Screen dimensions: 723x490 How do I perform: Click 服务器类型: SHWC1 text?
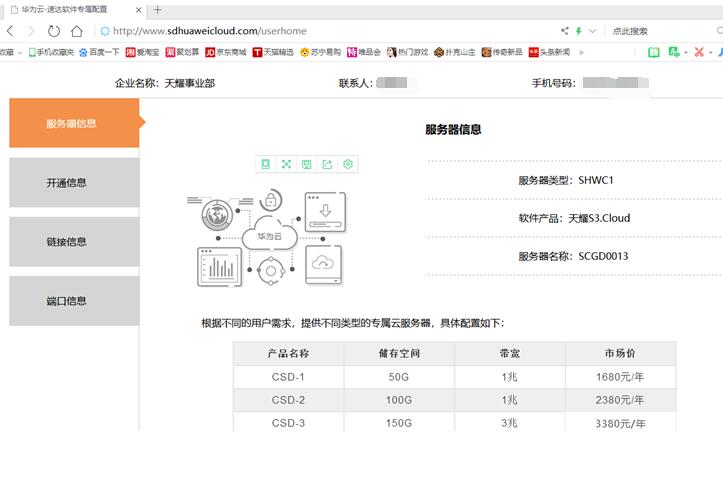point(566,180)
